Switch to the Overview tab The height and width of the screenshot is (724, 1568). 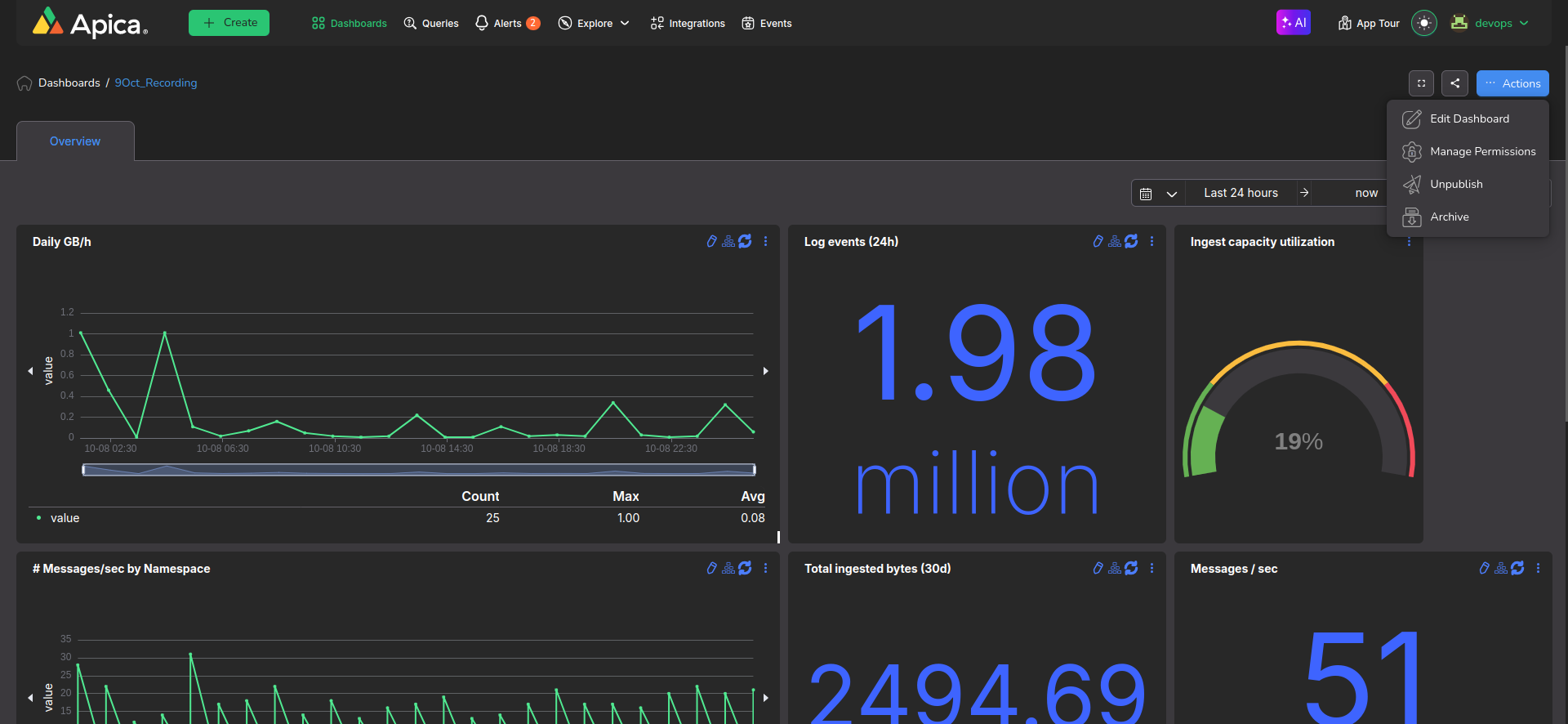75,141
